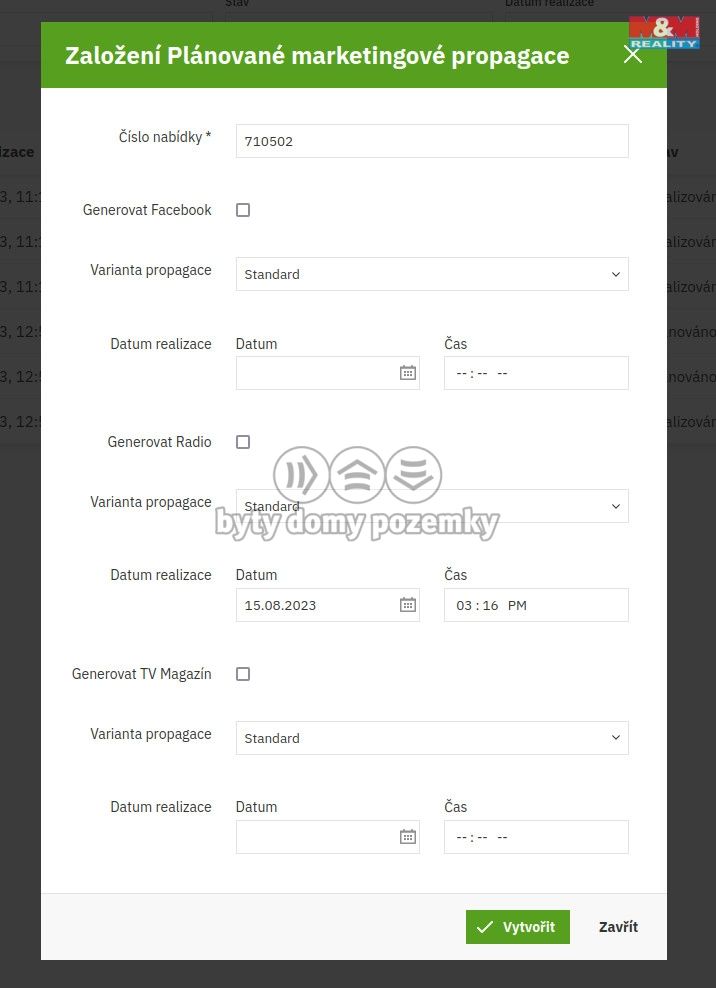
Task: Focus the Číslo nabídky field with 710502
Action: pos(432,141)
